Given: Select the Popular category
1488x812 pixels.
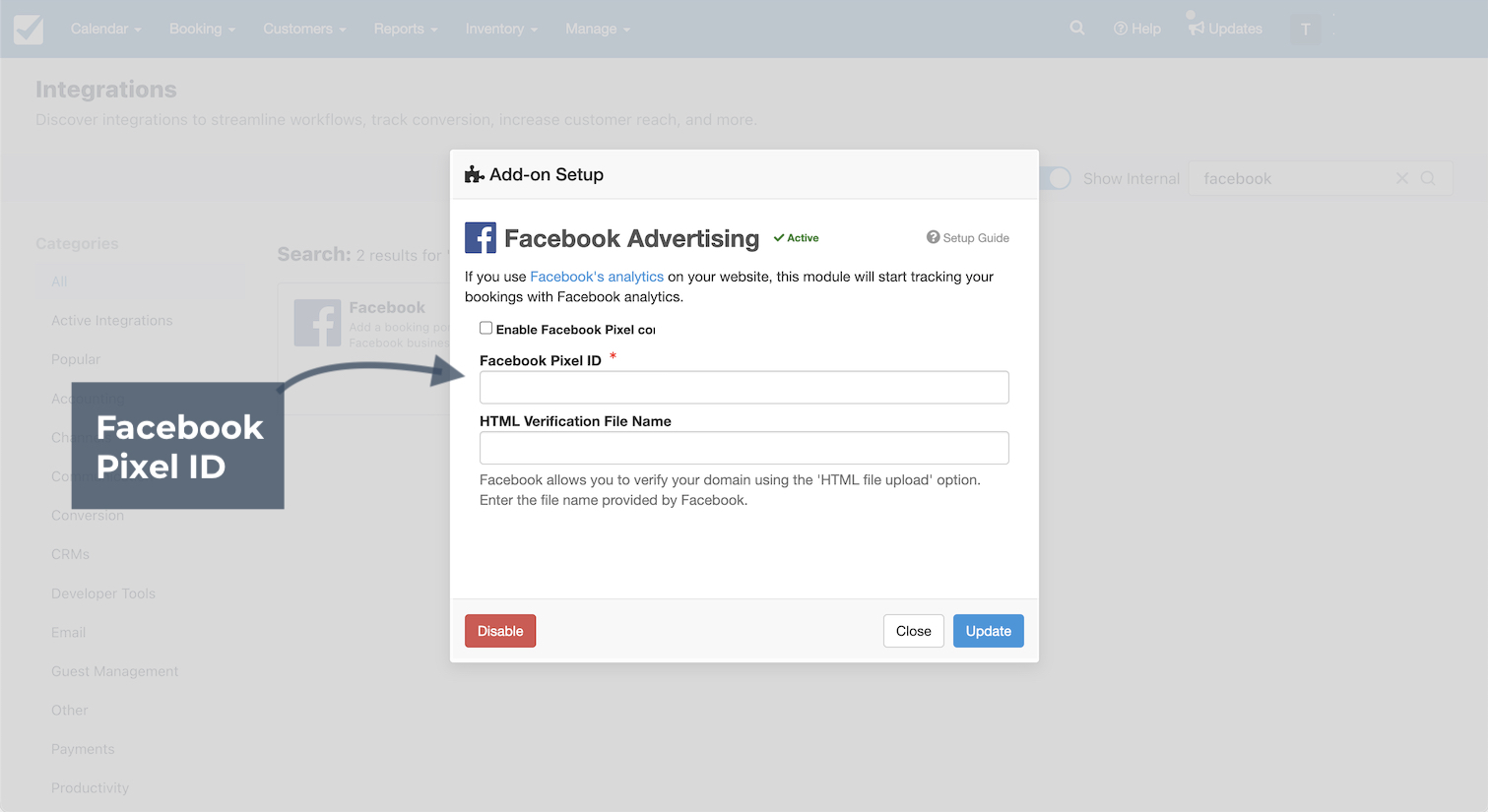Looking at the screenshot, I should (76, 359).
